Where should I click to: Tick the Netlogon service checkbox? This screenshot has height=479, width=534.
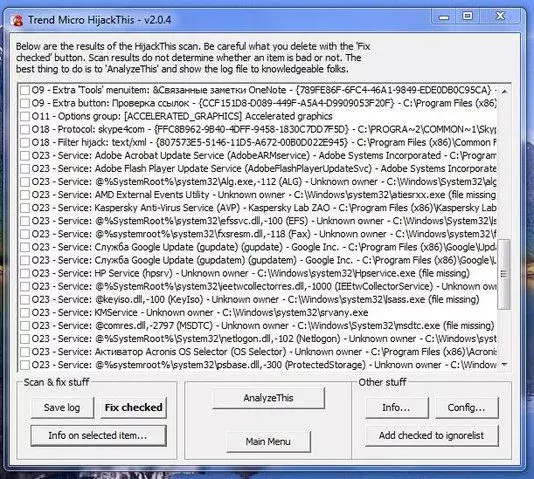(25, 339)
